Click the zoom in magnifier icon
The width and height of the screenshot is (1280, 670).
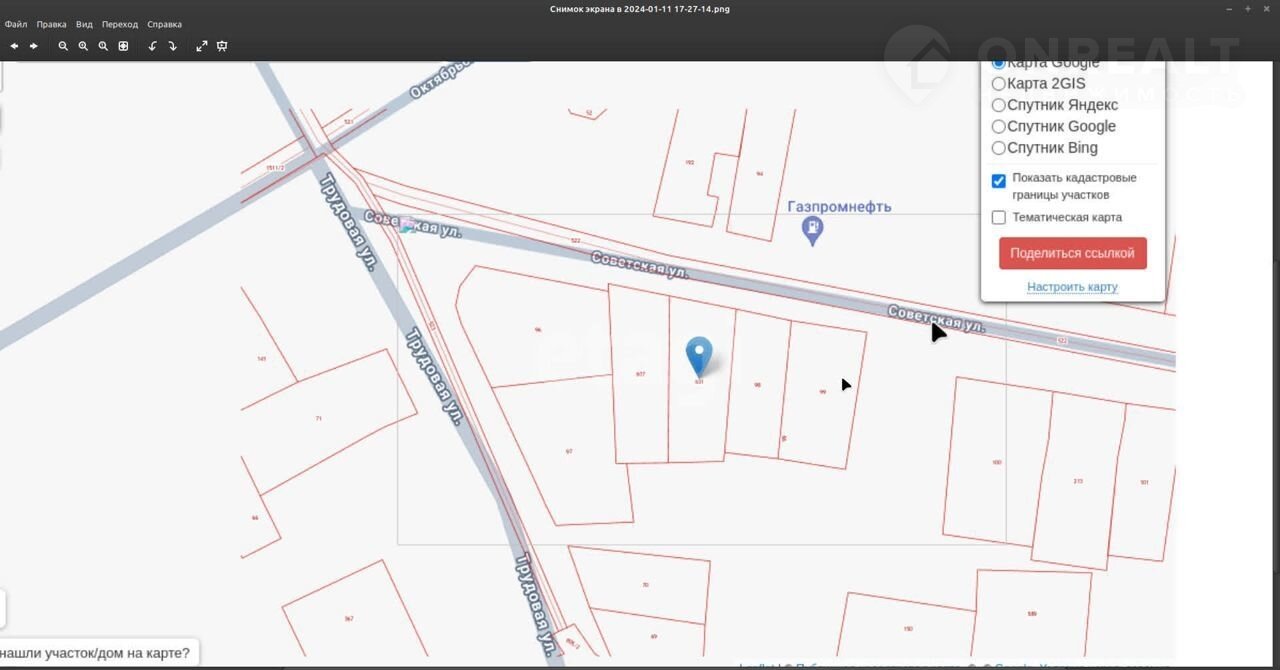click(83, 46)
